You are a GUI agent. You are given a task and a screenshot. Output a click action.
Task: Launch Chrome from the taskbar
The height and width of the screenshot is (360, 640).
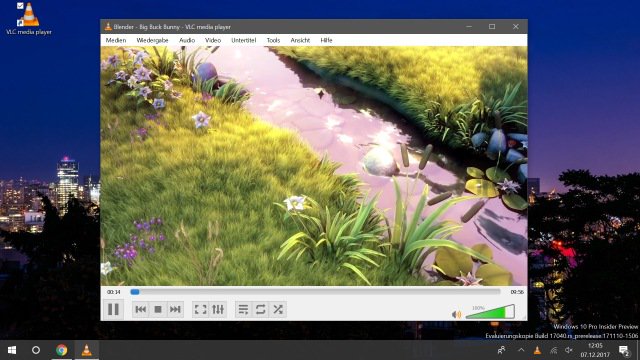click(x=62, y=350)
